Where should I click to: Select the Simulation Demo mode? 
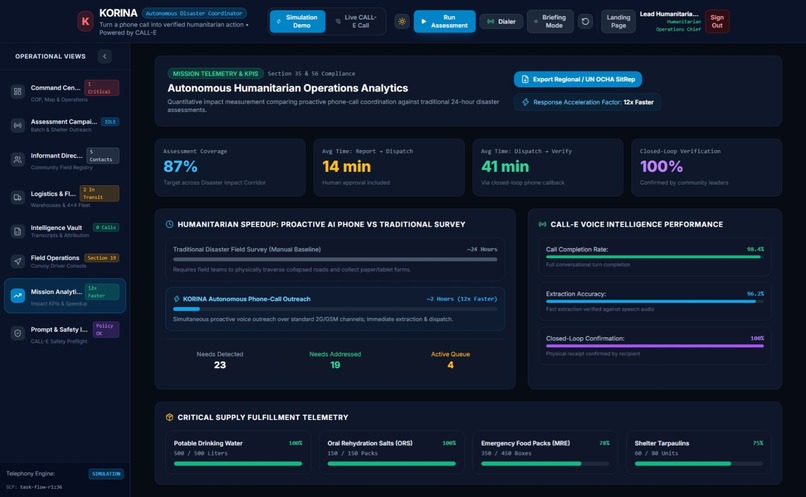(297, 21)
